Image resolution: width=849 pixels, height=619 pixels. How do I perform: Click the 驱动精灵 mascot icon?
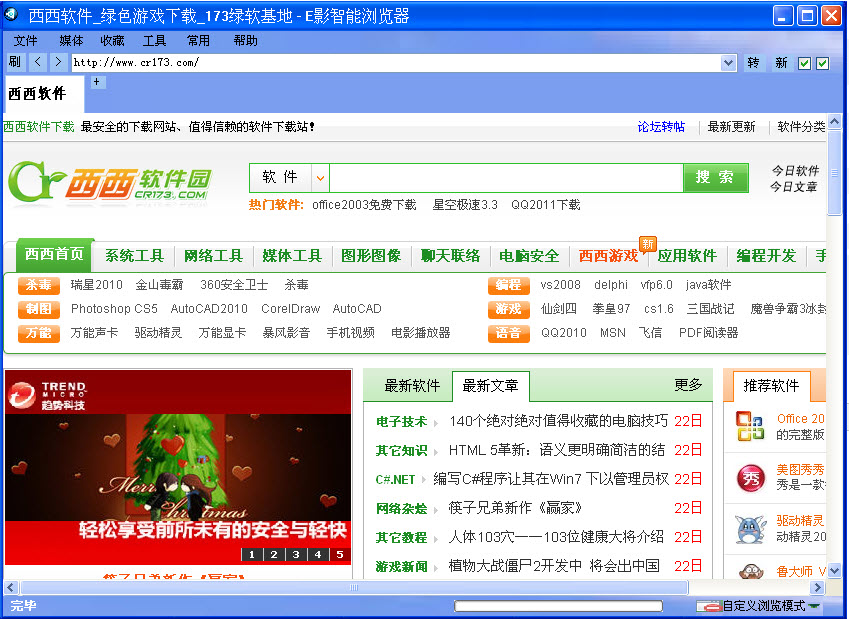pyautogui.click(x=750, y=529)
